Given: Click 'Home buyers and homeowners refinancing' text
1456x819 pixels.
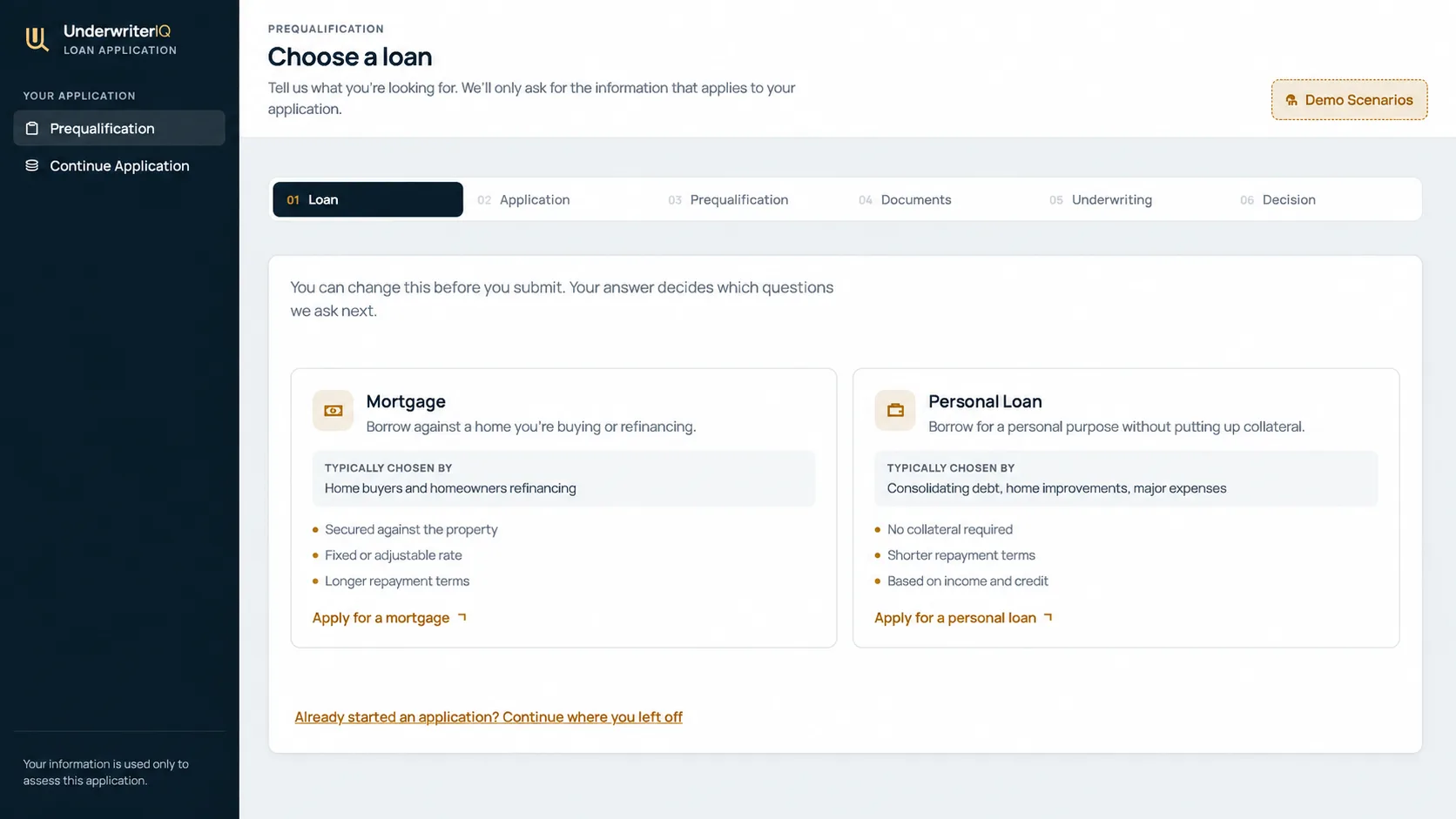Looking at the screenshot, I should coord(450,488).
